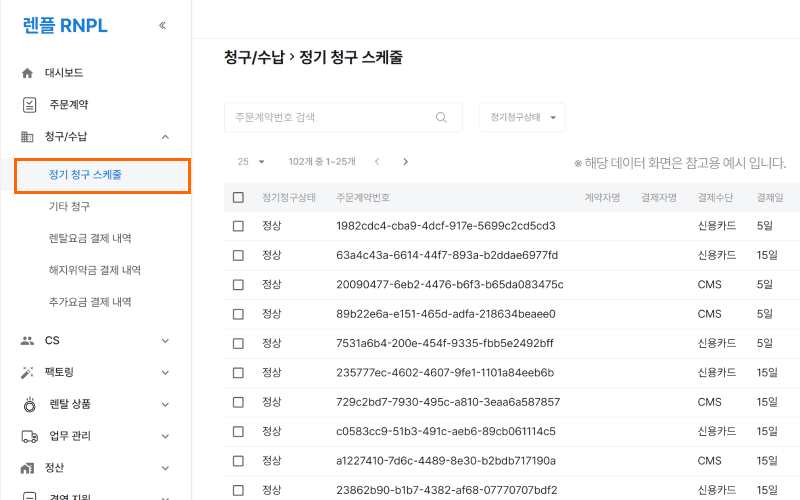Toggle the select-all header checkbox
The image size is (800, 500).
coord(238,197)
